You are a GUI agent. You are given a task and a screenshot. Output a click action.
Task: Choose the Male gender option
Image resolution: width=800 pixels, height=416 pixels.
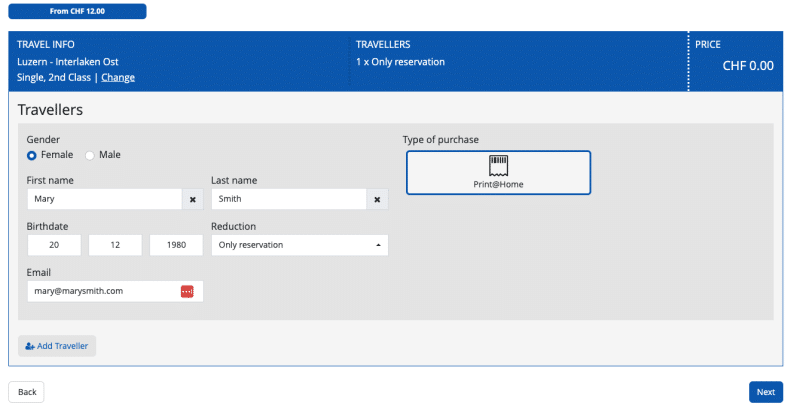coord(90,155)
